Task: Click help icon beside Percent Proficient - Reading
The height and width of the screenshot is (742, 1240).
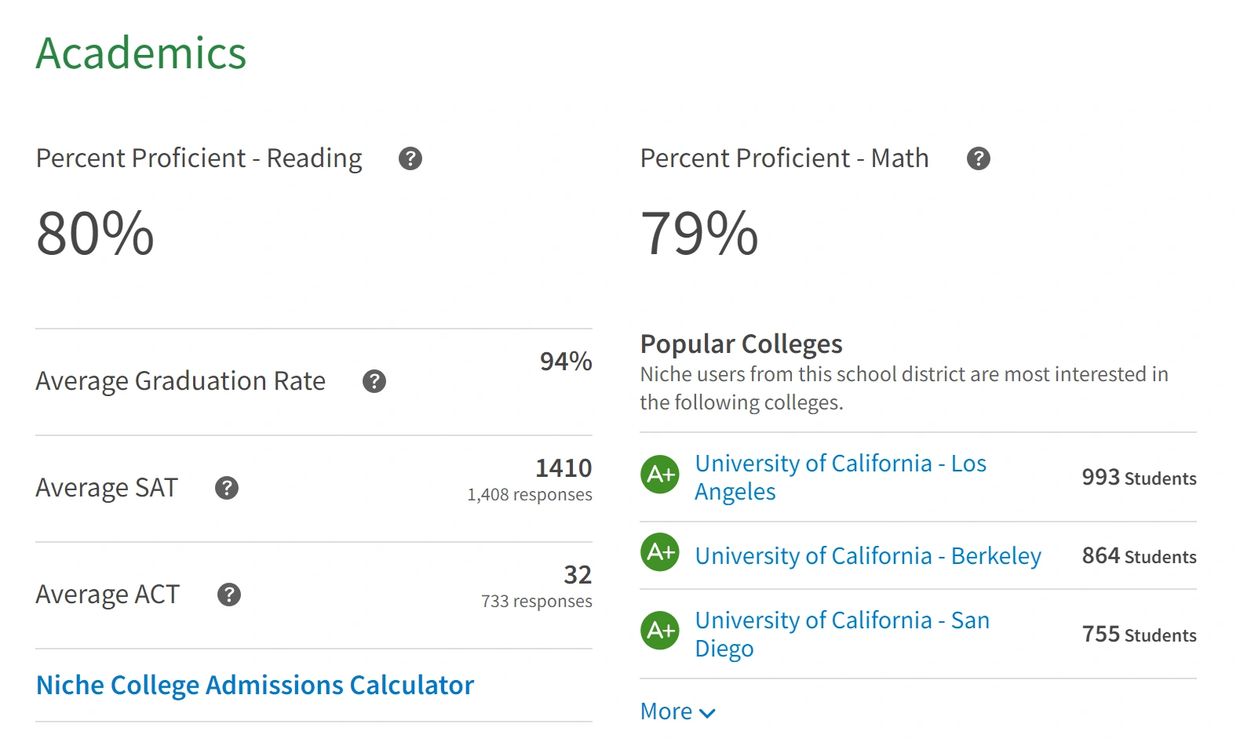Action: 410,159
